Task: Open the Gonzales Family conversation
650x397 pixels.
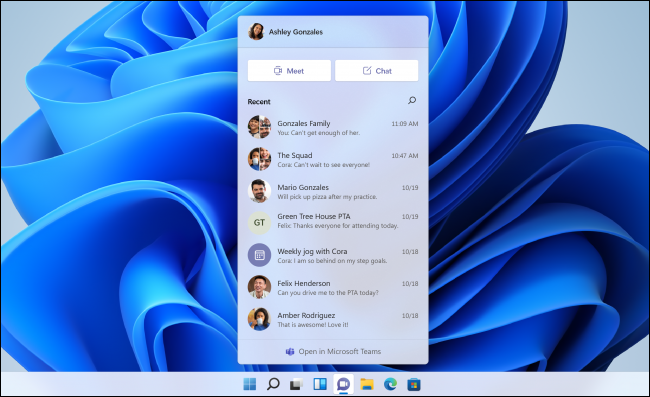Action: point(333,127)
